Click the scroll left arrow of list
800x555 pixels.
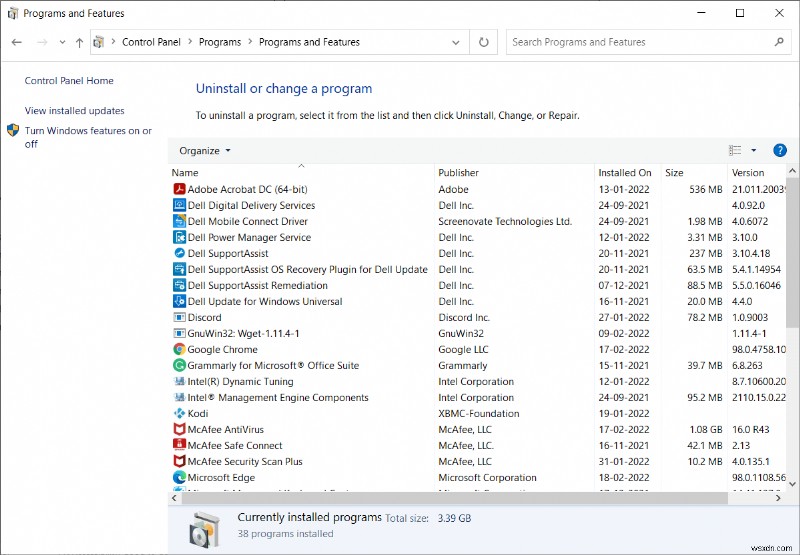coord(174,498)
